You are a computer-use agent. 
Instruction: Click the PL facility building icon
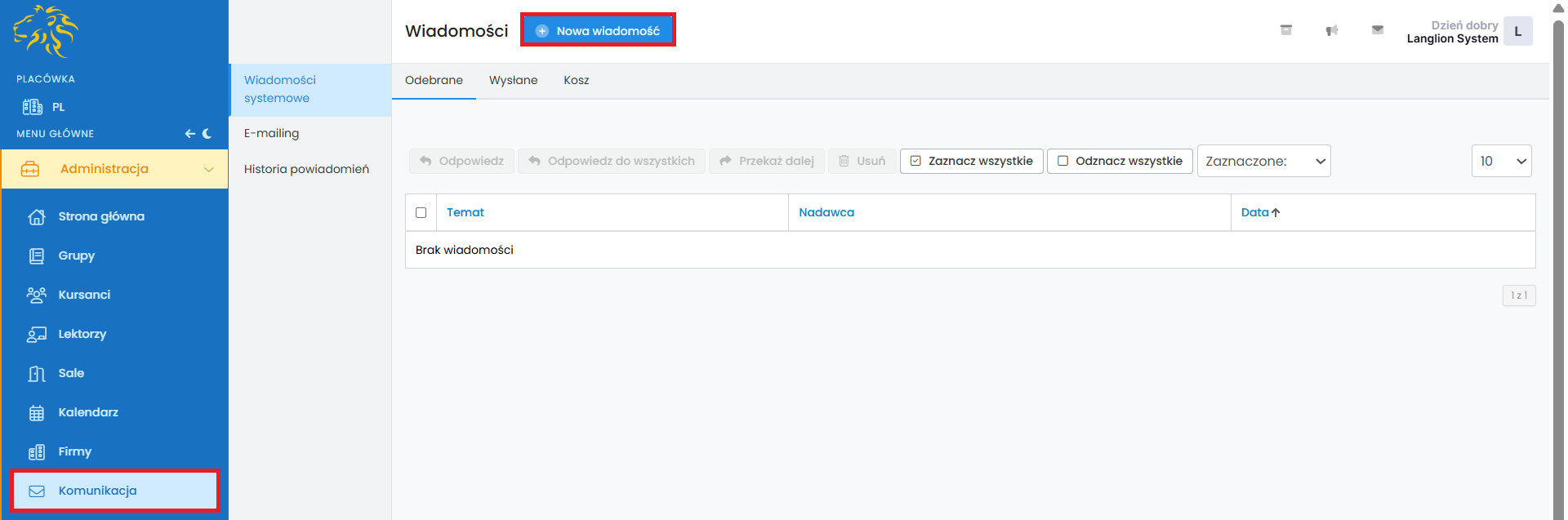point(33,107)
